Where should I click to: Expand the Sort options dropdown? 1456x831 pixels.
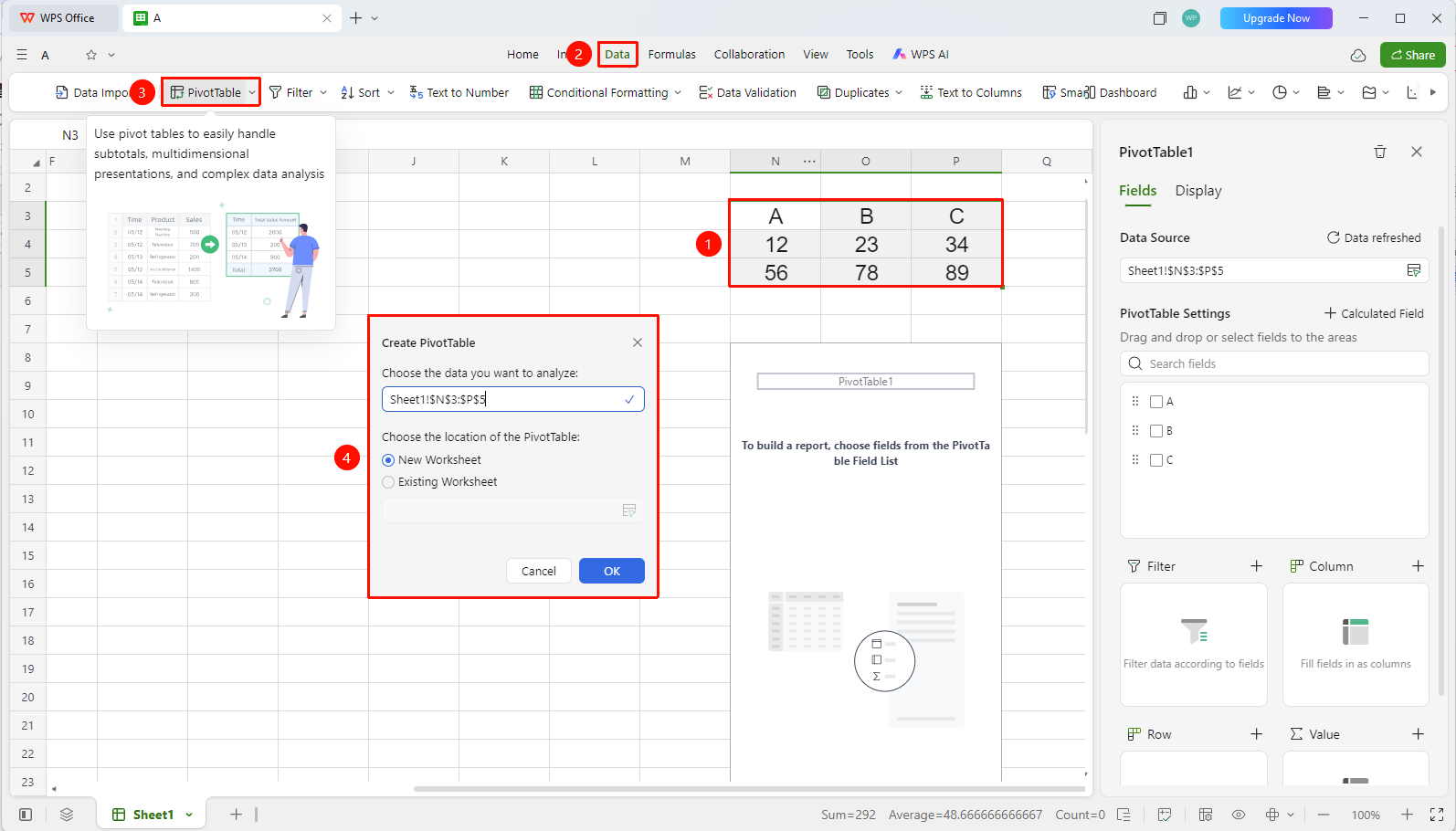[391, 92]
